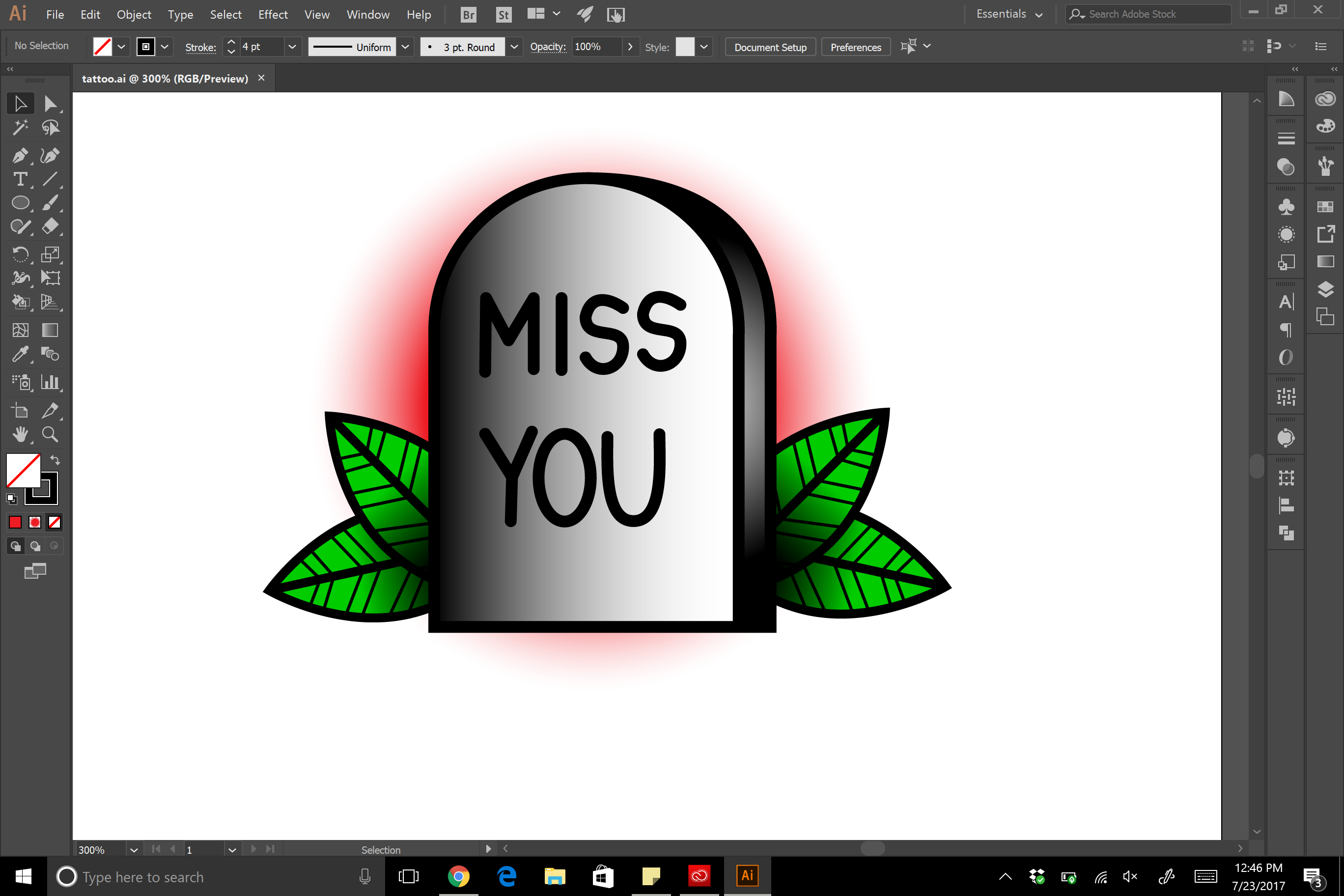The image size is (1344, 896).
Task: Click the toolbox Fill swatch
Action: point(23,470)
